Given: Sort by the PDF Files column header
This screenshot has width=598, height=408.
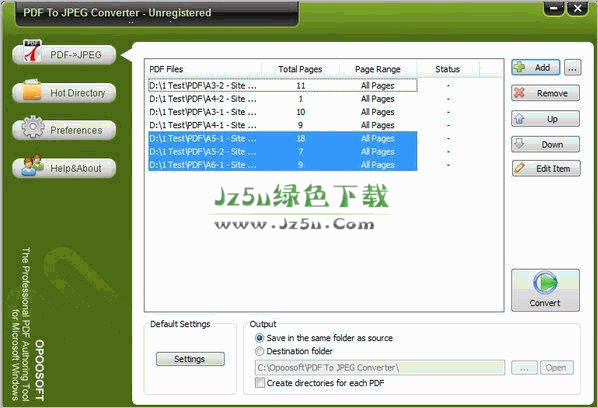Looking at the screenshot, I should [x=204, y=69].
